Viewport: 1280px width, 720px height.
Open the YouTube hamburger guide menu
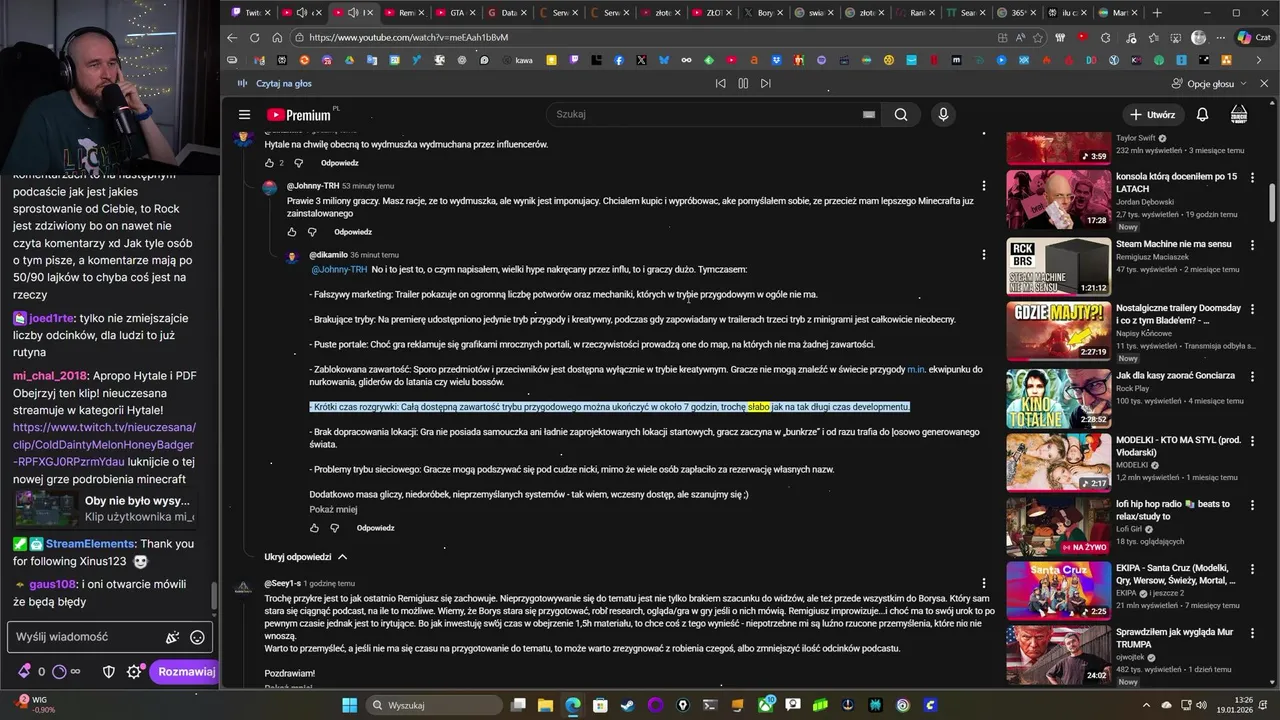tap(244, 115)
